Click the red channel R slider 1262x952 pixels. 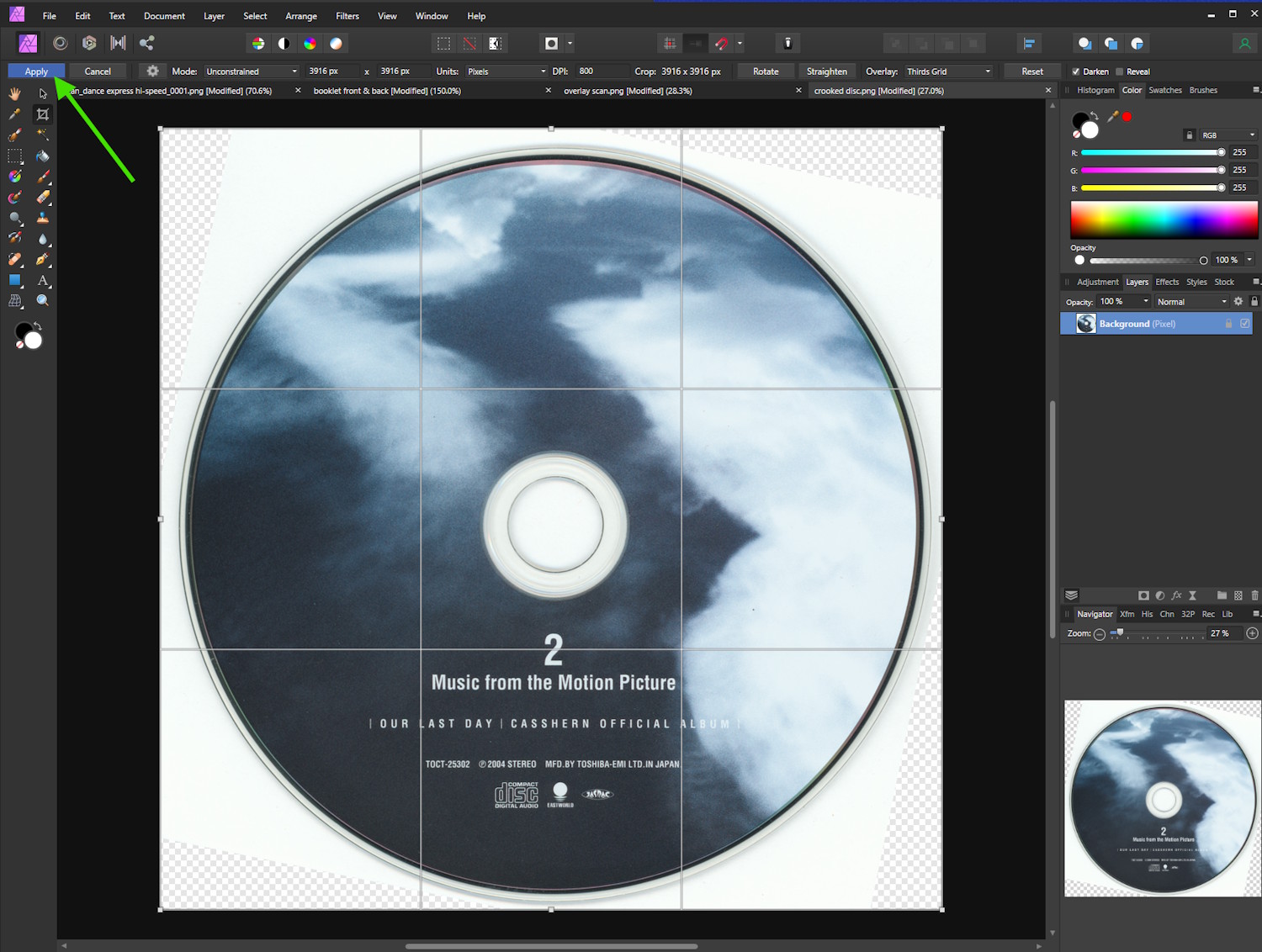tap(1150, 152)
